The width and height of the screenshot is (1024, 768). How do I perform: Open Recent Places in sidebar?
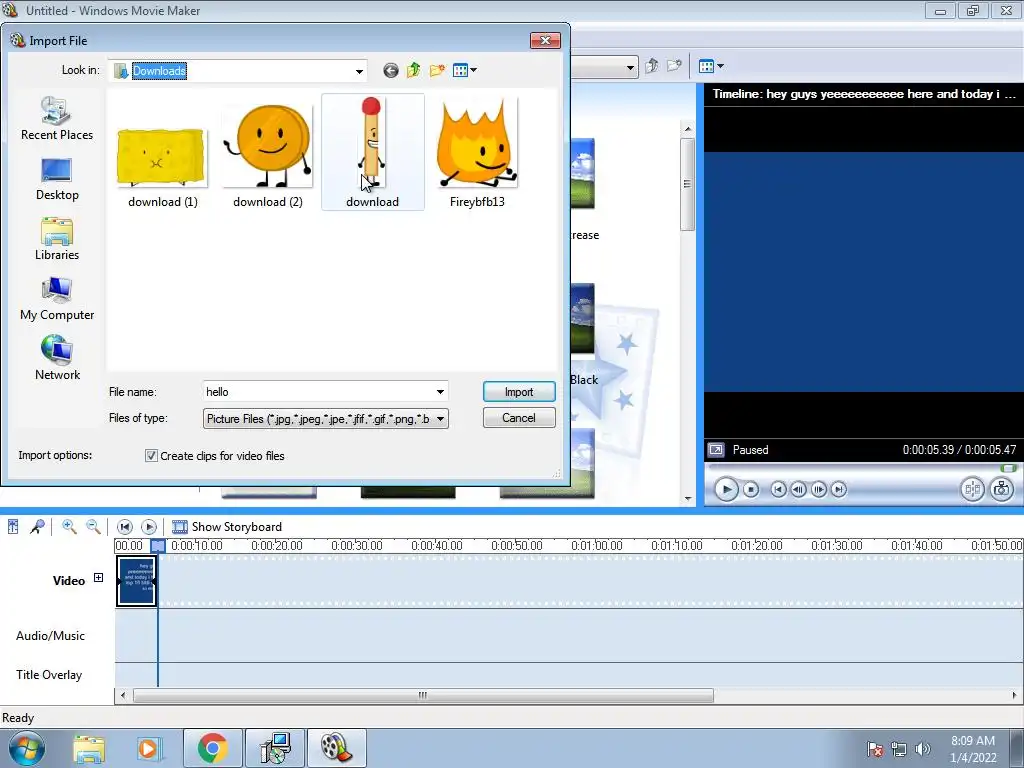pyautogui.click(x=57, y=118)
